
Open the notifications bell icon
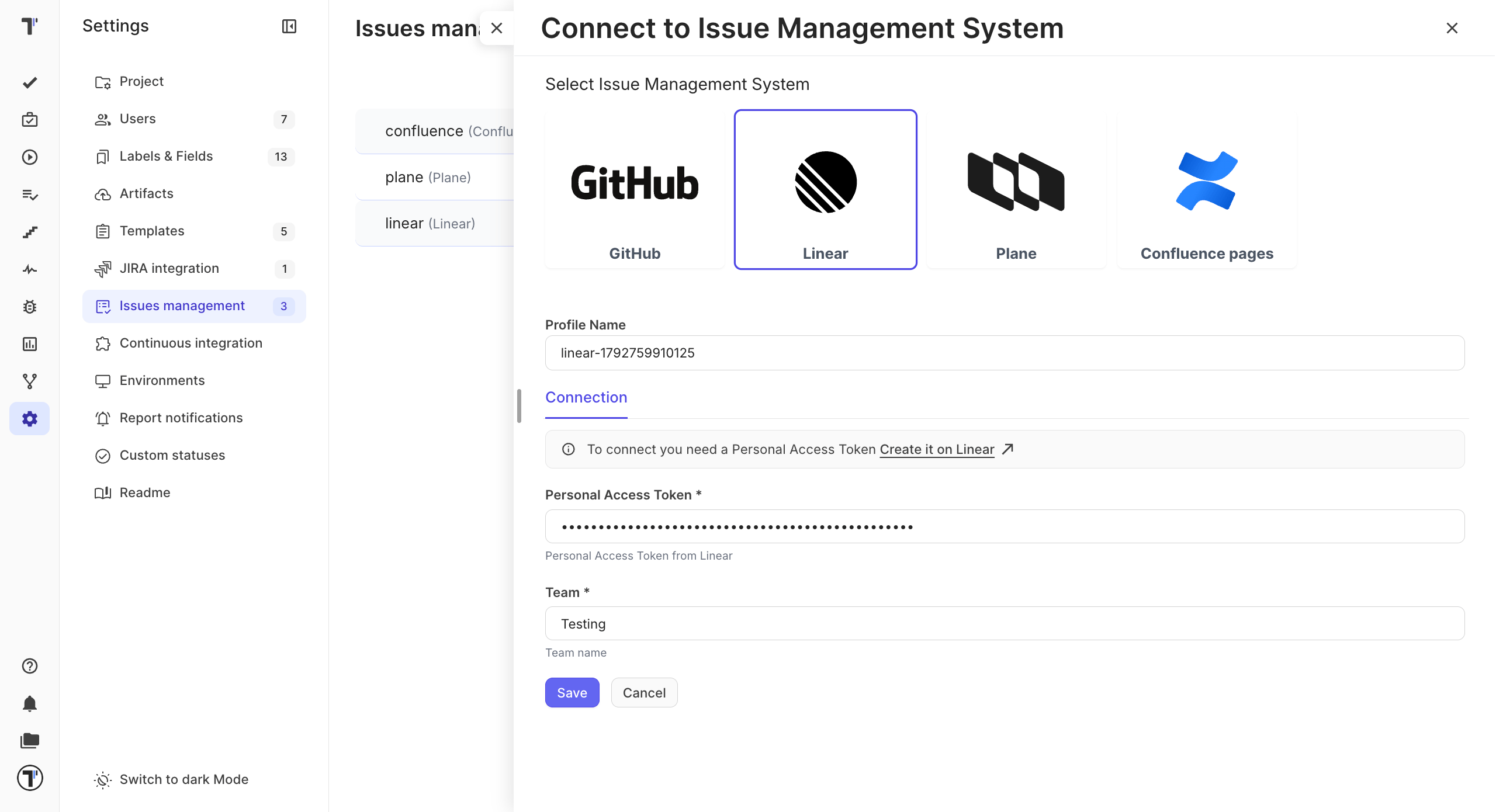(30, 703)
